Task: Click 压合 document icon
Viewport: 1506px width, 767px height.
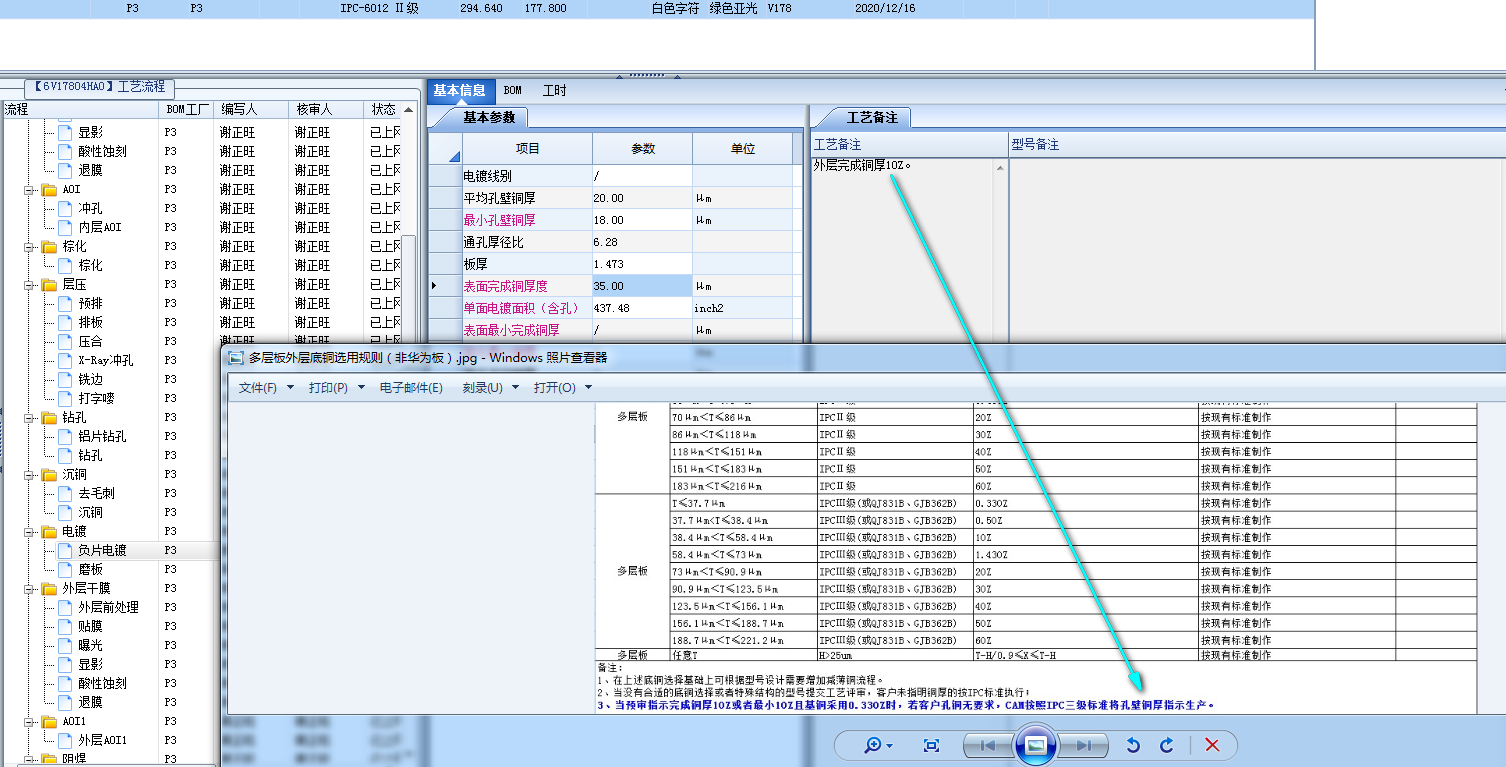Action: click(x=65, y=341)
